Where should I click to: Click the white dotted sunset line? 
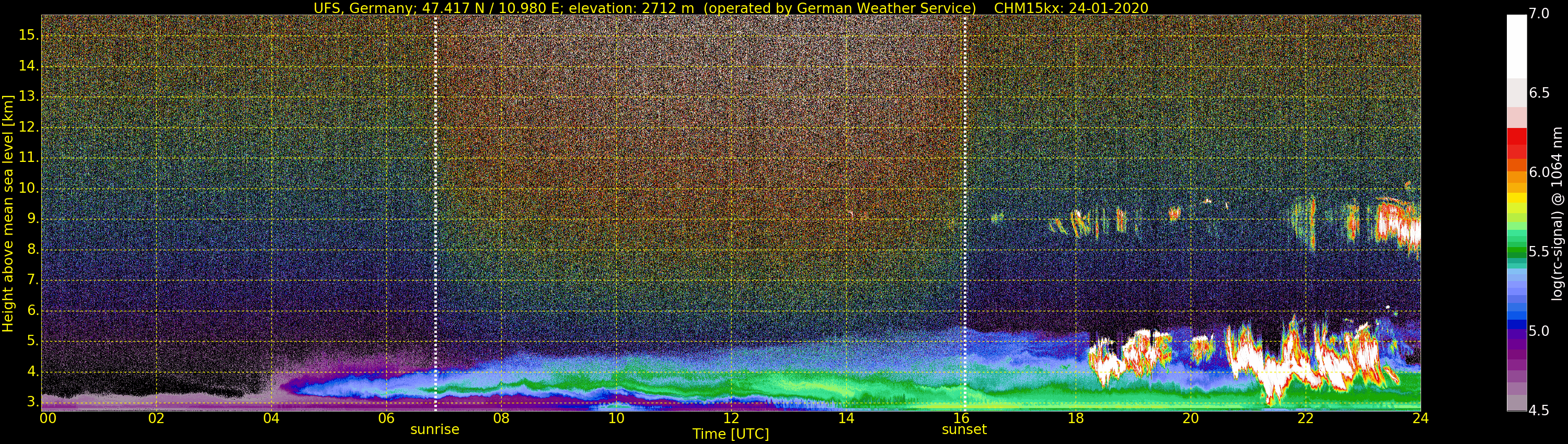pos(965,213)
